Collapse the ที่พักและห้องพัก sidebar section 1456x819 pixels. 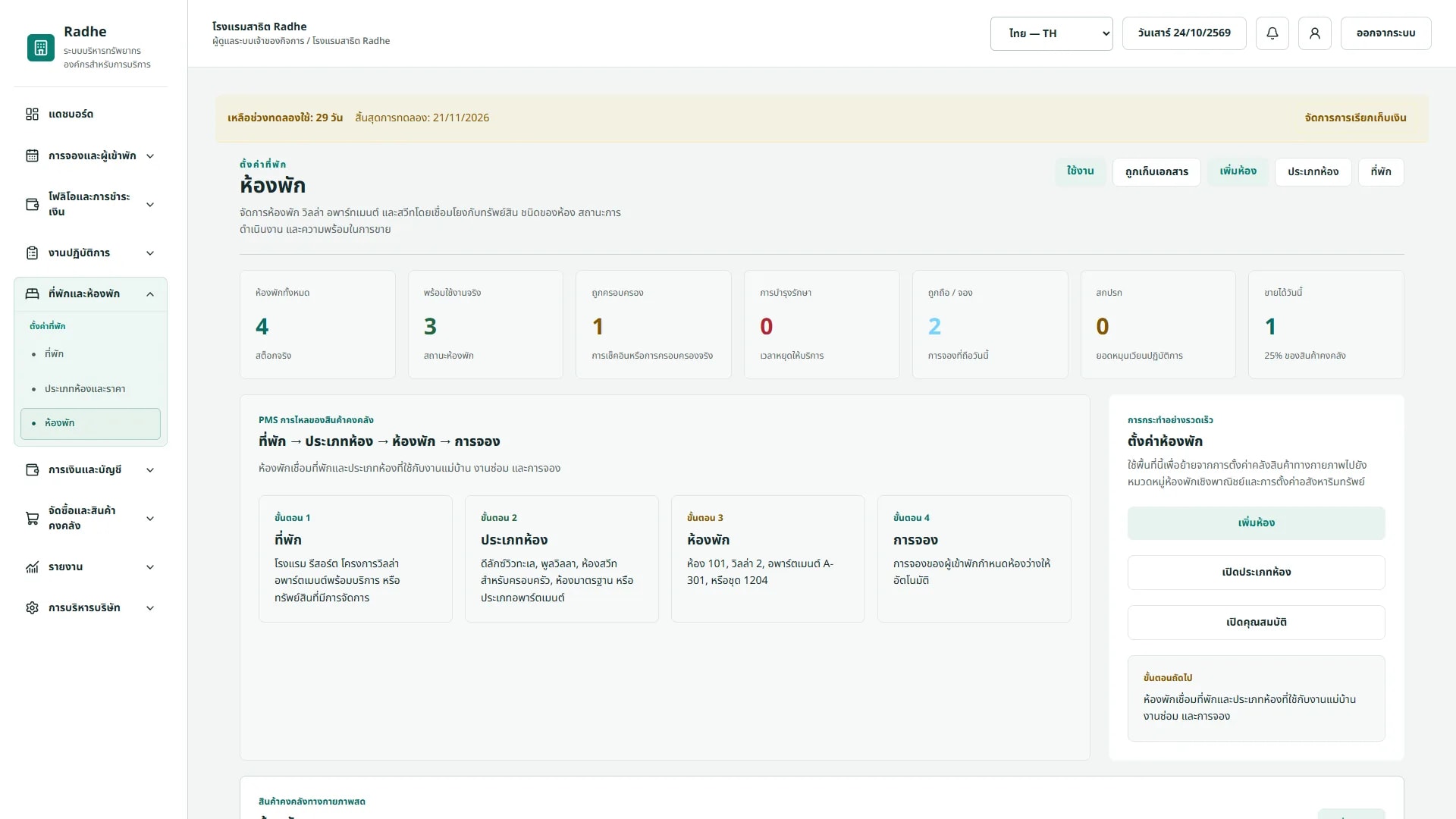coord(91,293)
